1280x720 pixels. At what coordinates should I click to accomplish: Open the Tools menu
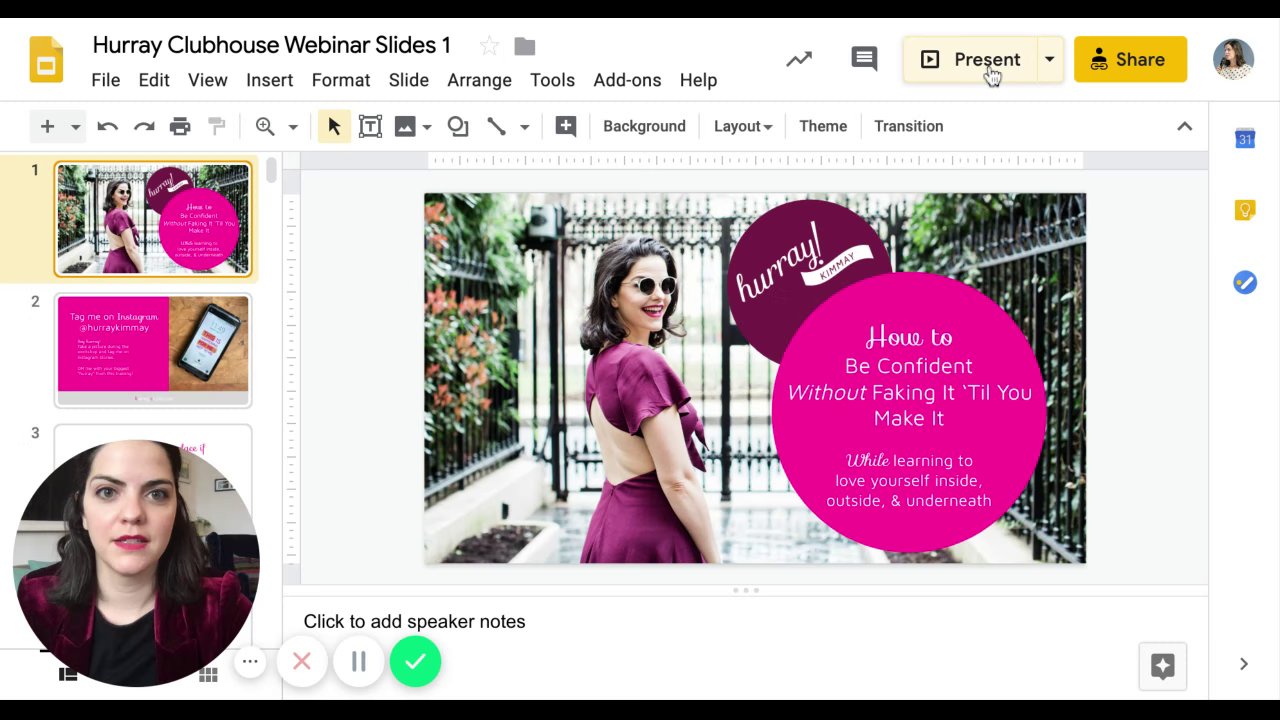(x=552, y=80)
